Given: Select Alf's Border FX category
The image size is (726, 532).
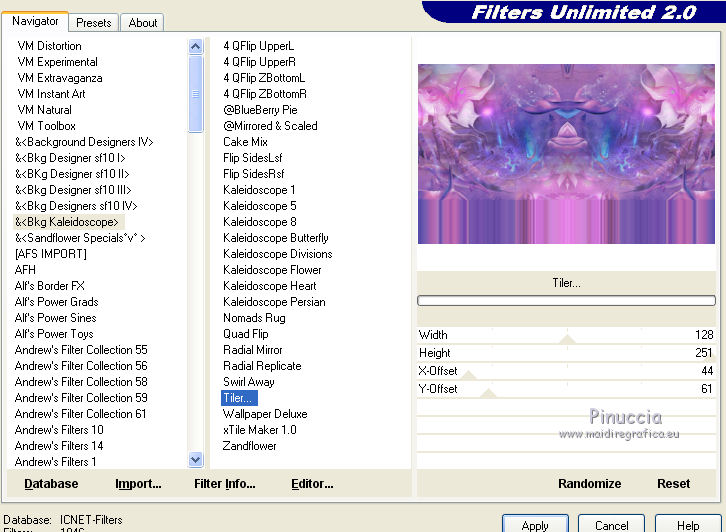Looking at the screenshot, I should pyautogui.click(x=50, y=286).
